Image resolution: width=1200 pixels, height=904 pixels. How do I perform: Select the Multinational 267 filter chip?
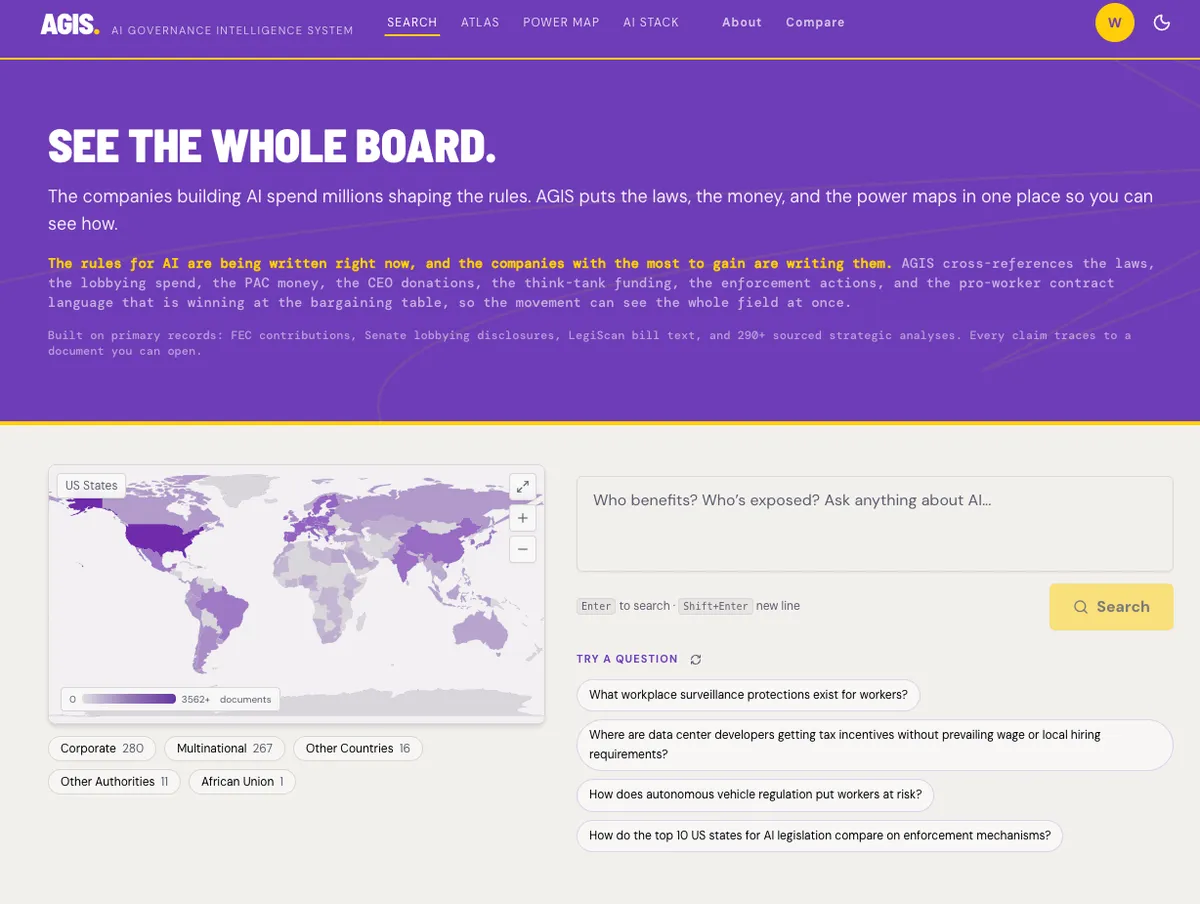pos(225,748)
